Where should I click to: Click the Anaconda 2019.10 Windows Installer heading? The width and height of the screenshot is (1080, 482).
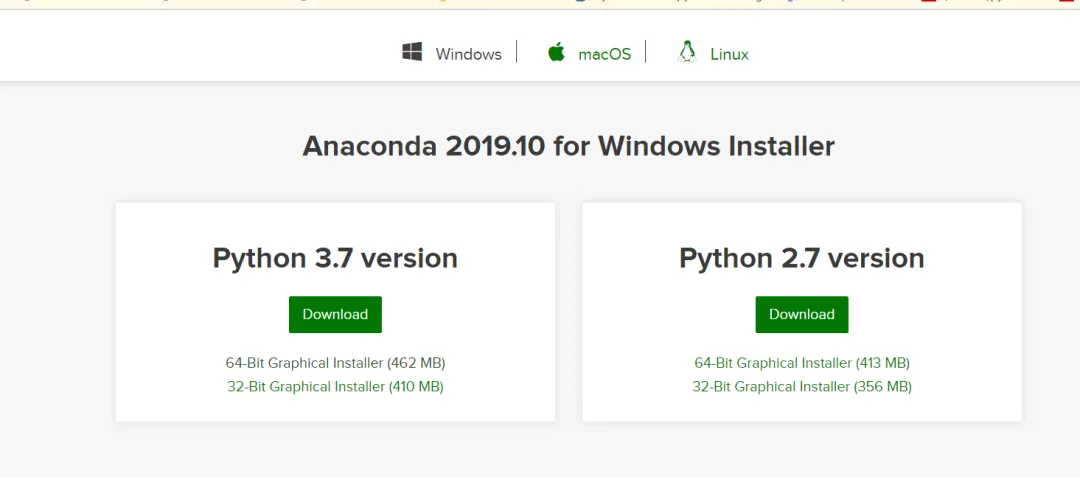point(568,146)
